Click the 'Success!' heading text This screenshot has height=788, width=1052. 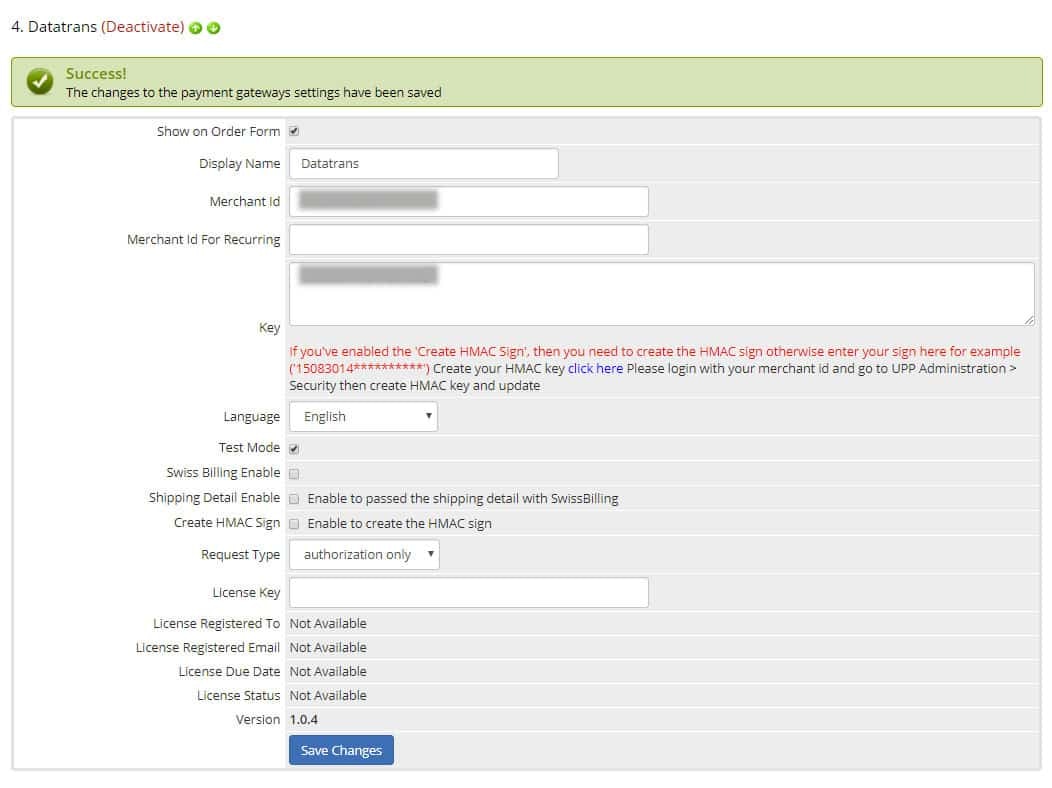point(96,74)
